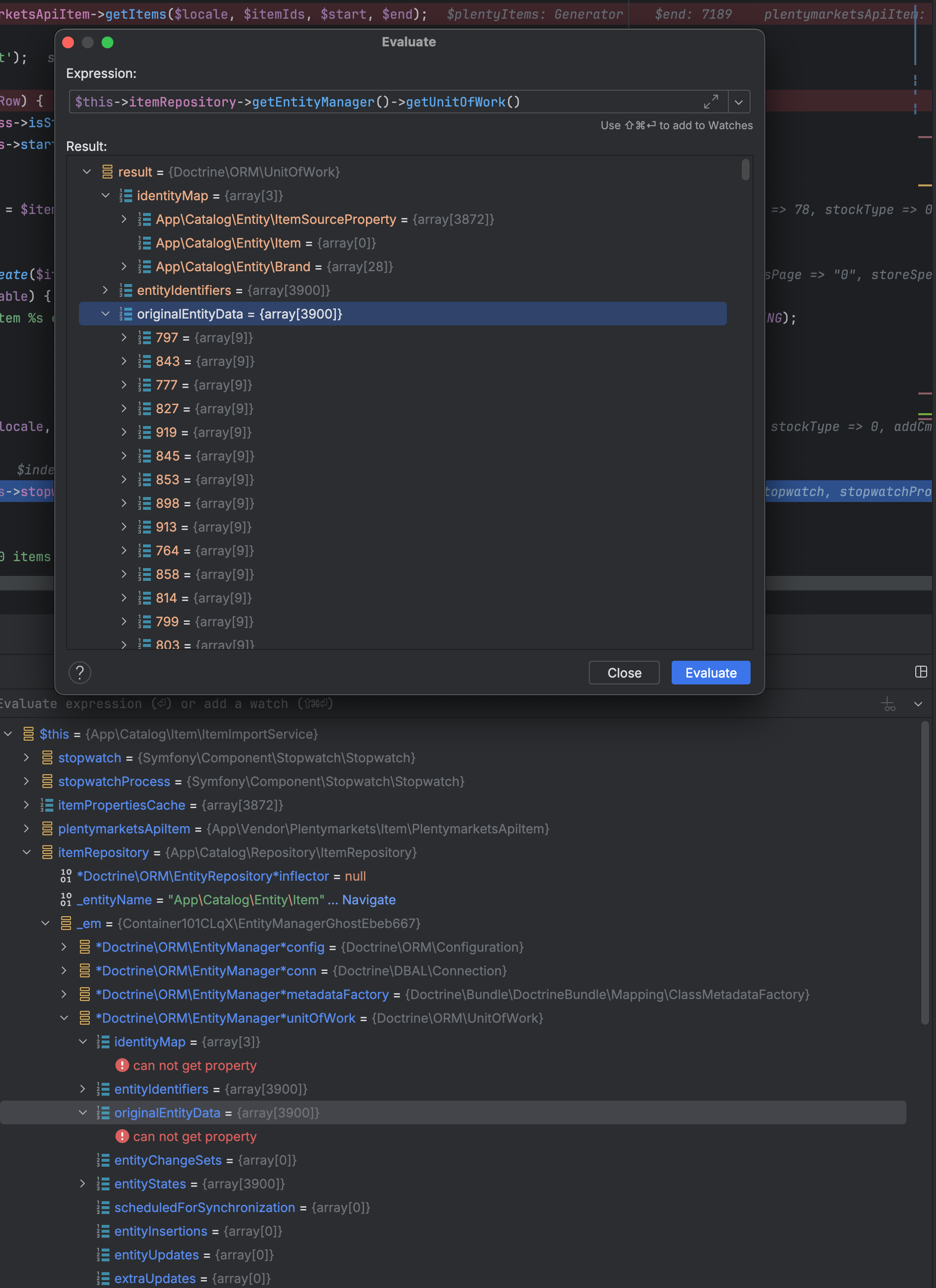The image size is (936, 1288).
Task: Expand entityIdentifiers in the variables panel
Action: 83,1089
